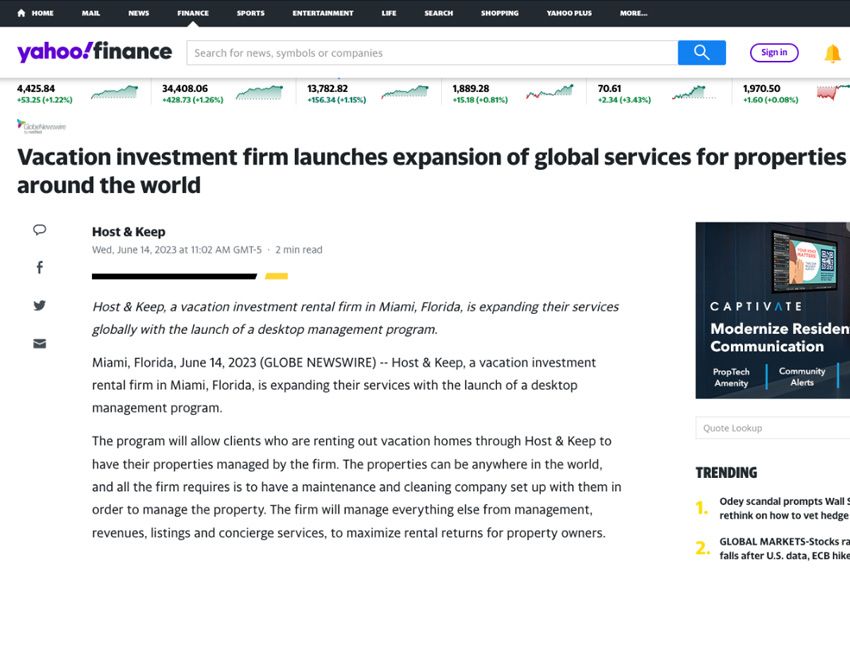This screenshot has width=850, height=660.
Task: Click the Sign in button
Action: tap(774, 53)
